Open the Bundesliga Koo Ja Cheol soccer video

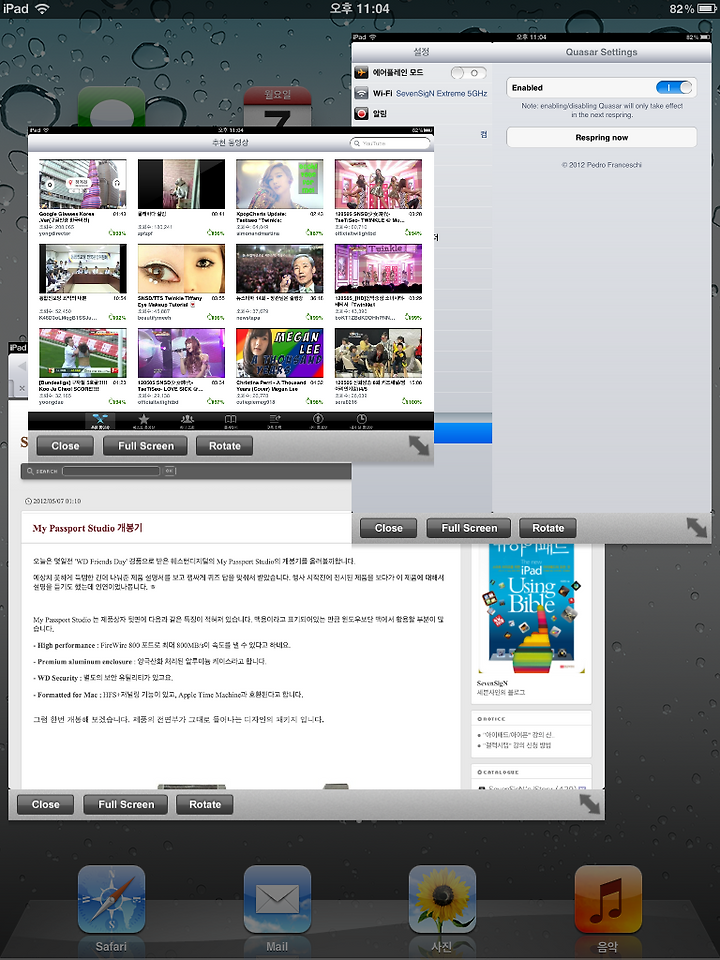point(83,353)
